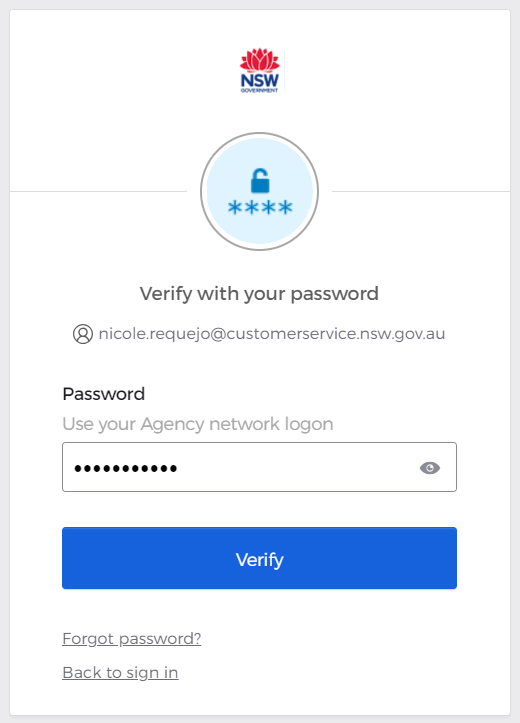Click inside the Password input field

[260, 467]
